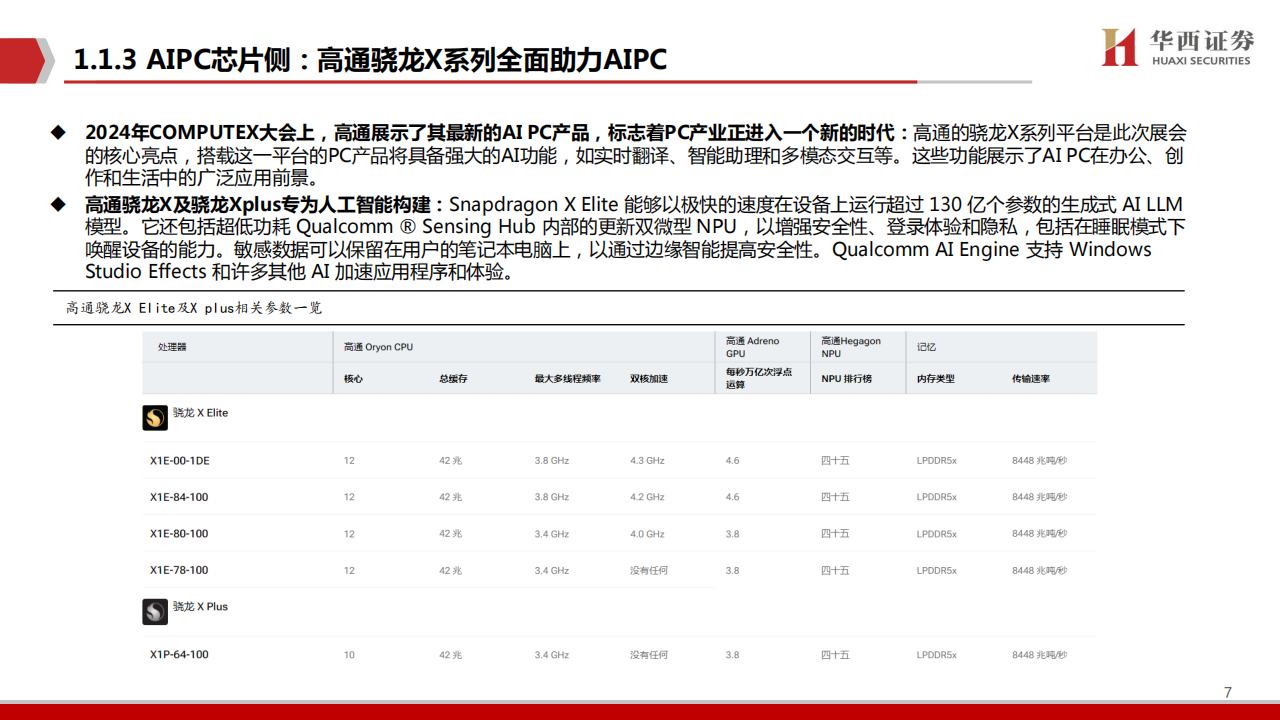
Task: Click the 高通Hegagon NPU header
Action: click(x=851, y=347)
